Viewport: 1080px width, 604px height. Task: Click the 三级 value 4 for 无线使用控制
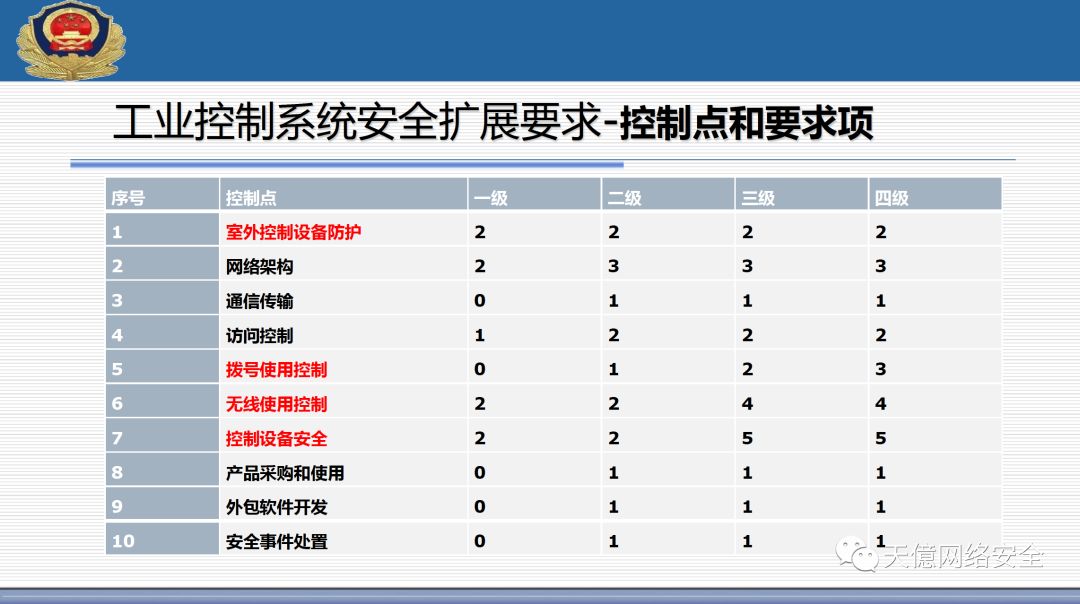point(747,404)
